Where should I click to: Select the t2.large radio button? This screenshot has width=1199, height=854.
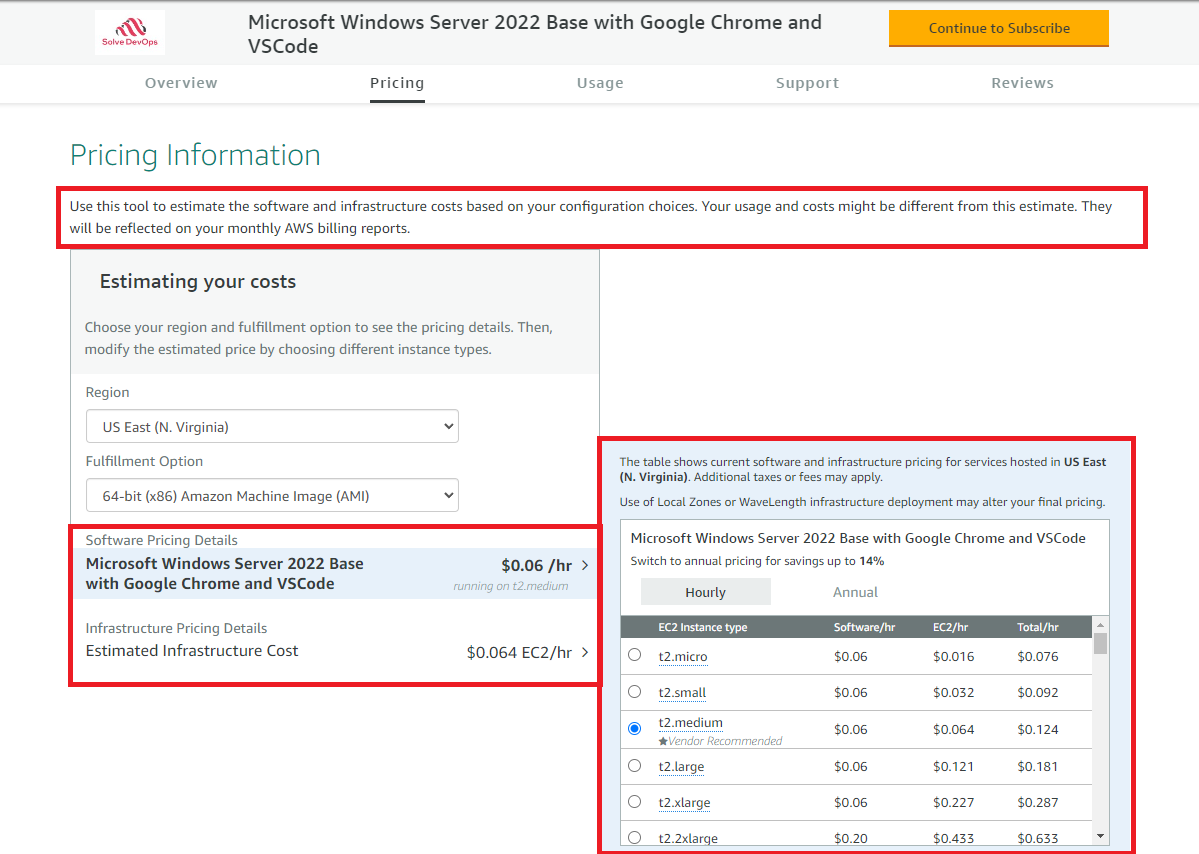coord(635,765)
